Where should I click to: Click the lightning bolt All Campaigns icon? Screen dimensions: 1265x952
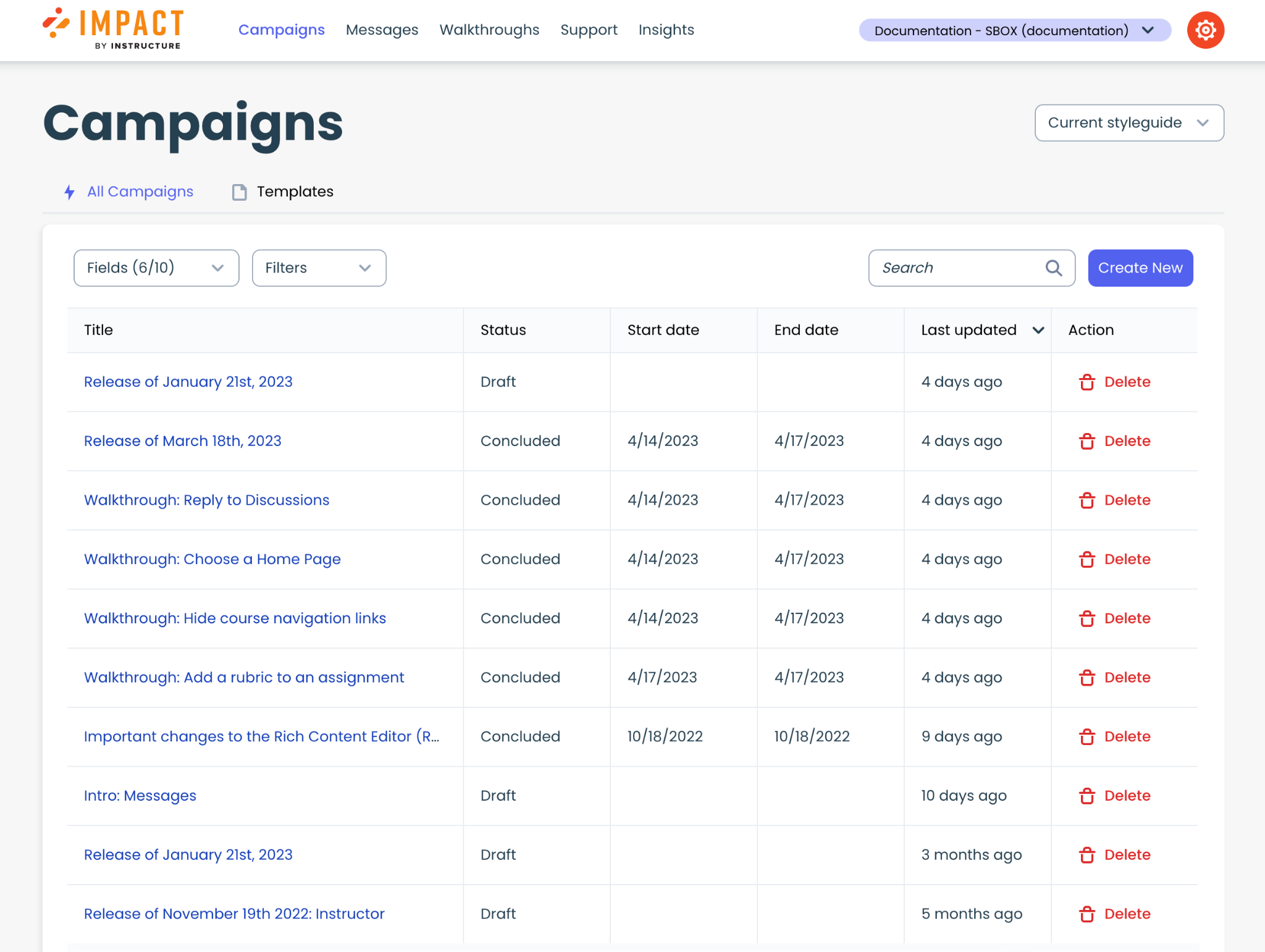click(70, 192)
